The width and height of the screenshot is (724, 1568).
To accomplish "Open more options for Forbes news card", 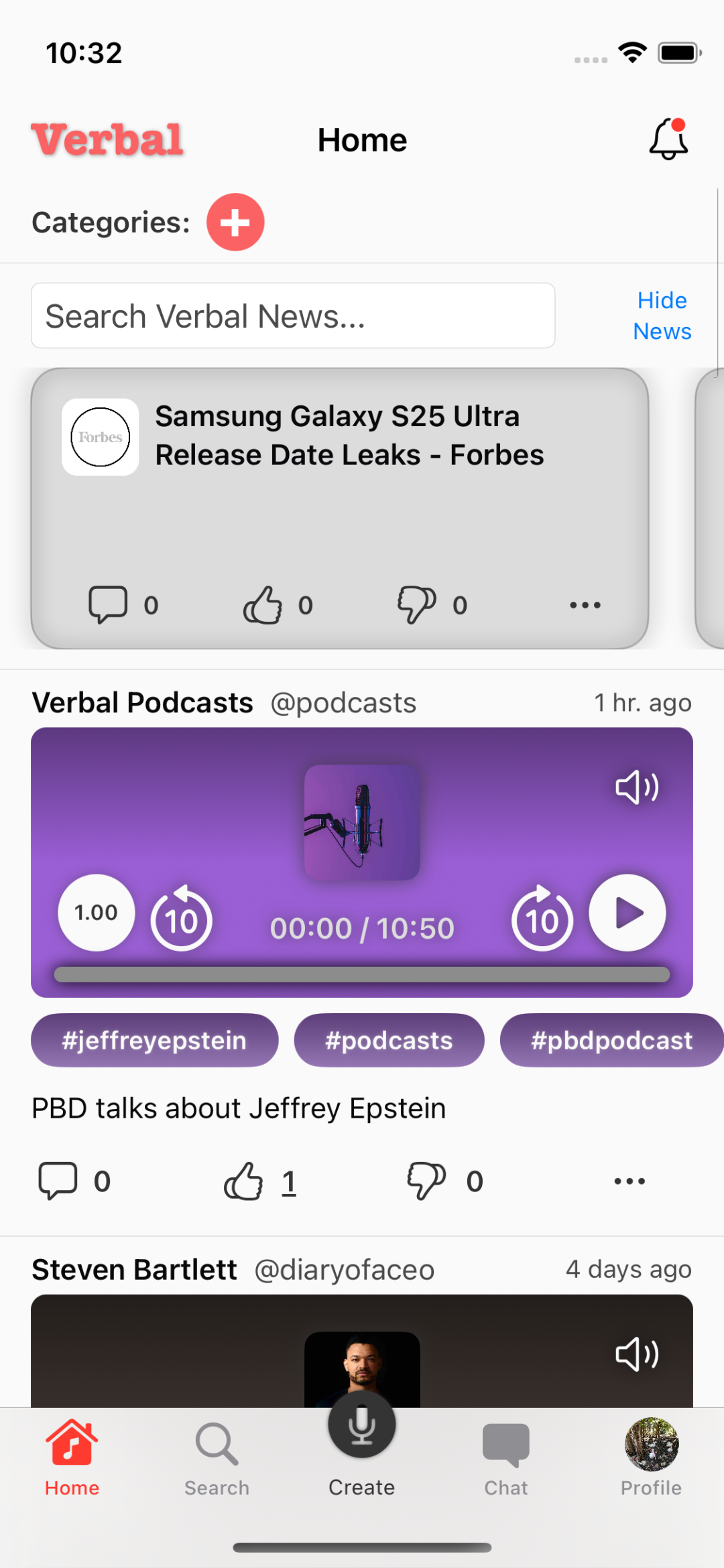I will [x=585, y=605].
